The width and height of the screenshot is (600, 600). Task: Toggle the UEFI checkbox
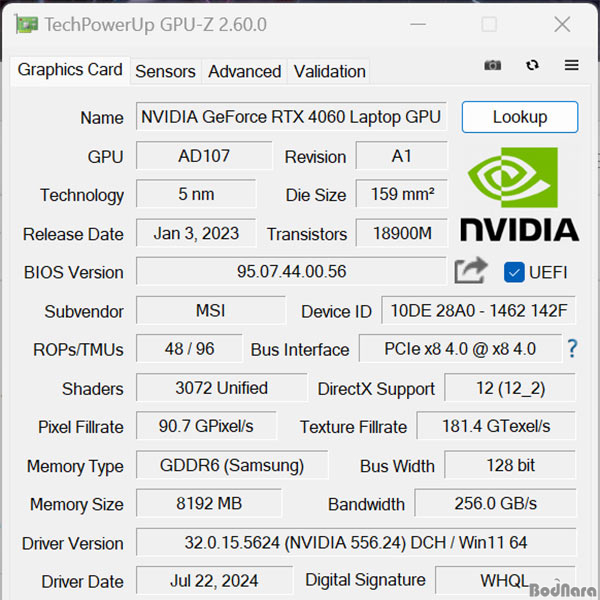click(514, 272)
